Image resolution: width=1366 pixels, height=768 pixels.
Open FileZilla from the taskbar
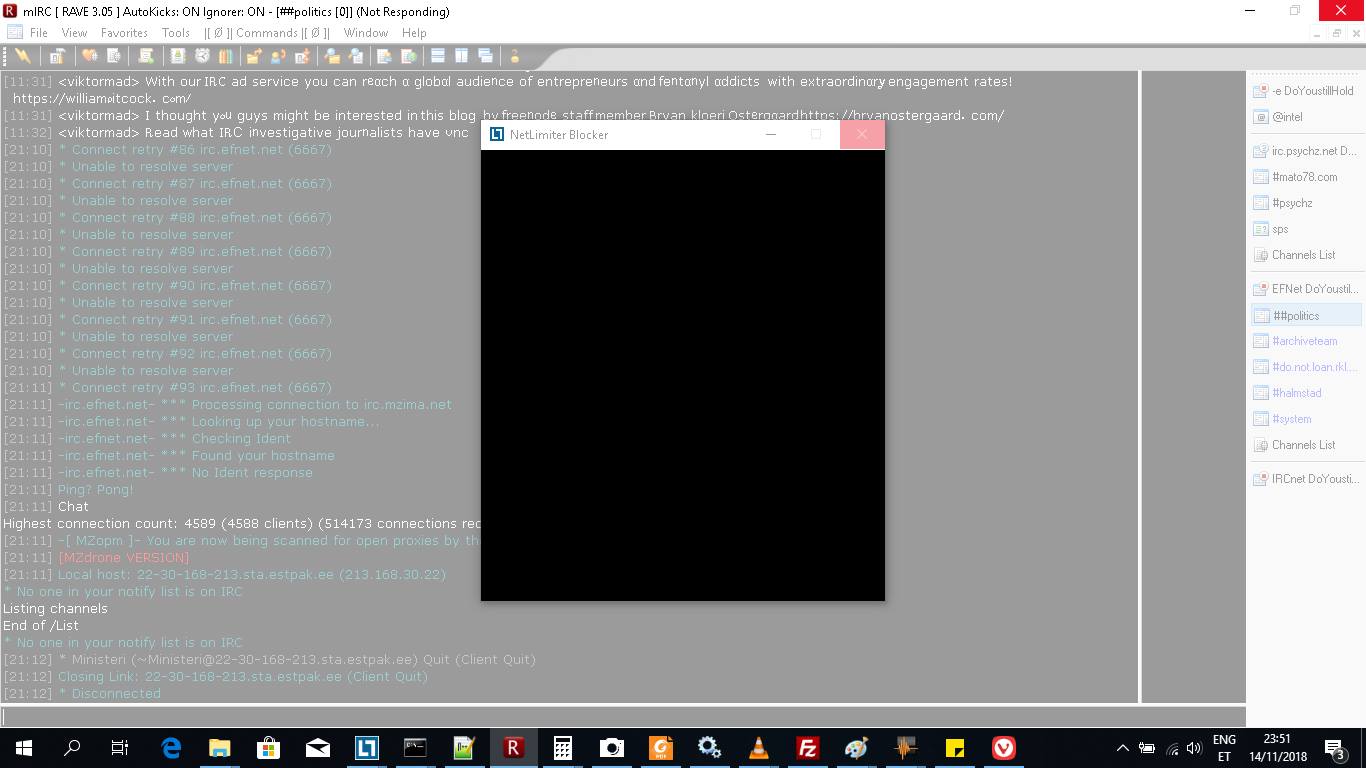coord(807,748)
